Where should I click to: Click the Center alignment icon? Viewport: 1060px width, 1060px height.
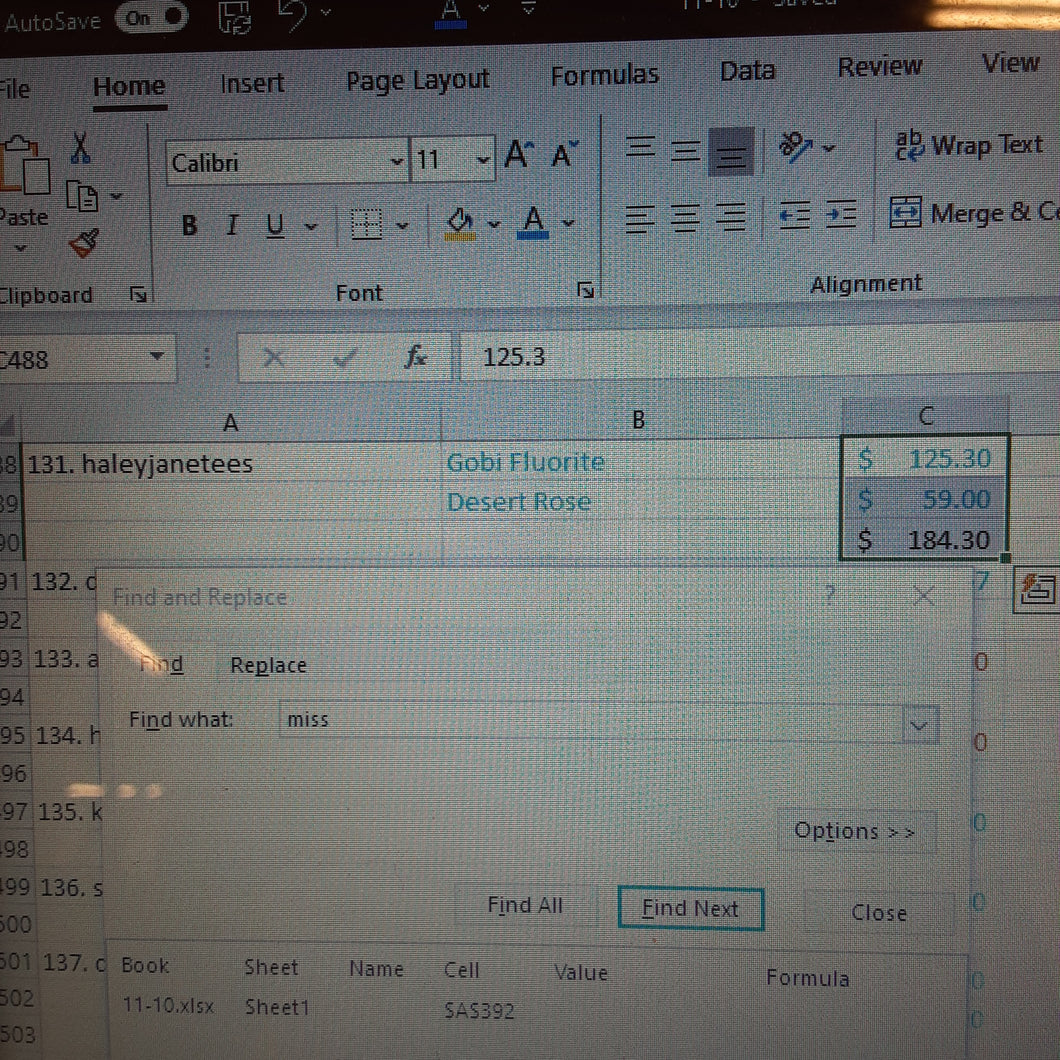pos(685,218)
